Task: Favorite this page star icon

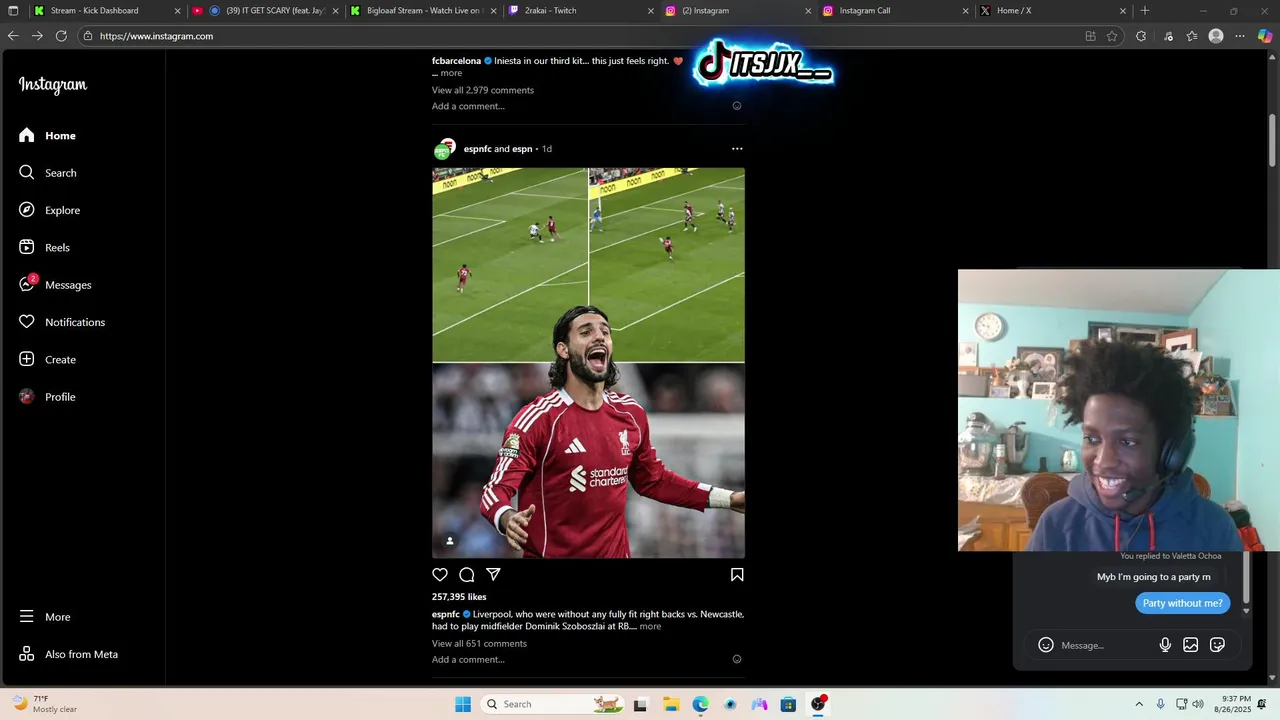Action: tap(1112, 36)
